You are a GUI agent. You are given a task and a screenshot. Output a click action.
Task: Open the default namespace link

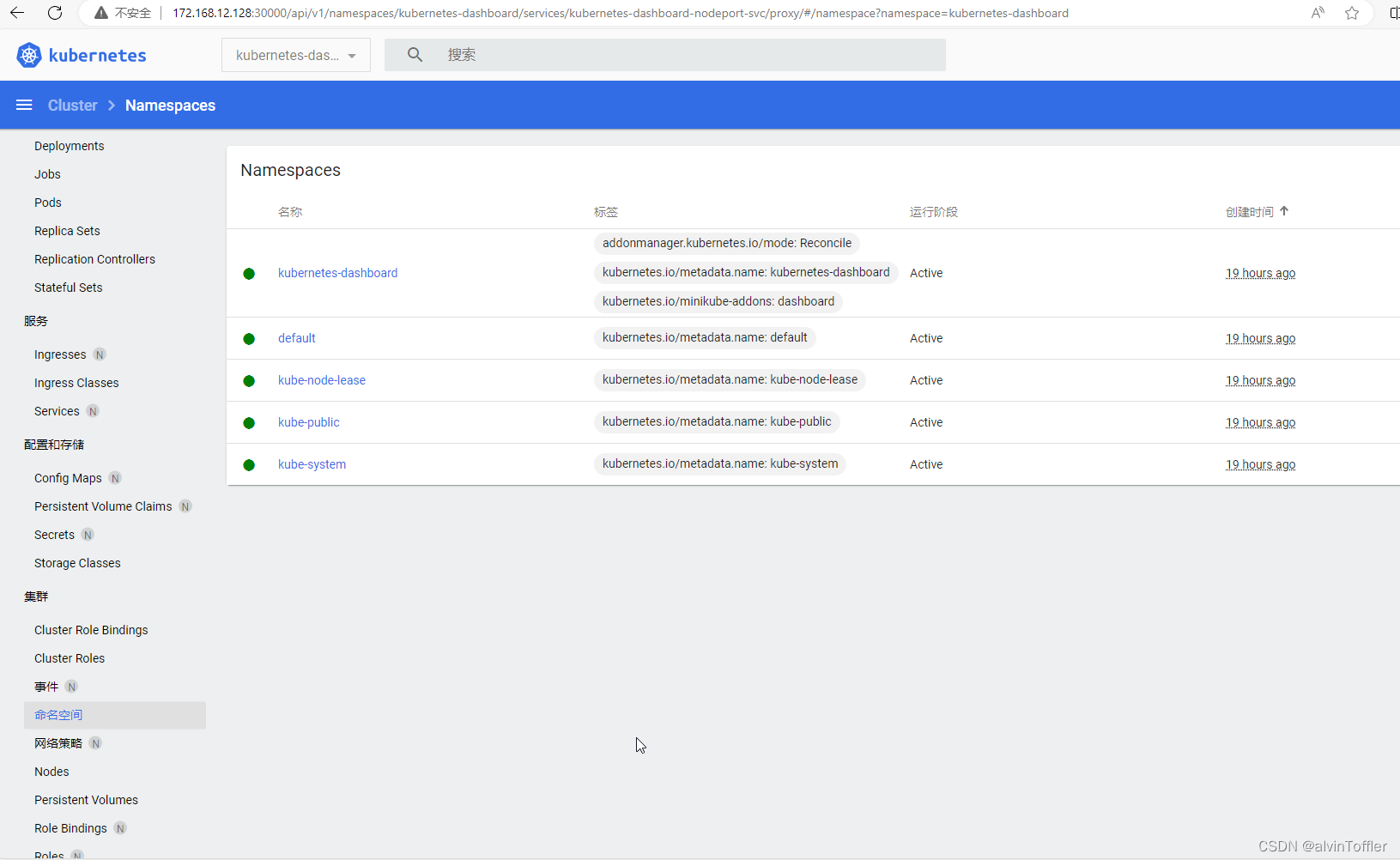[x=297, y=338]
